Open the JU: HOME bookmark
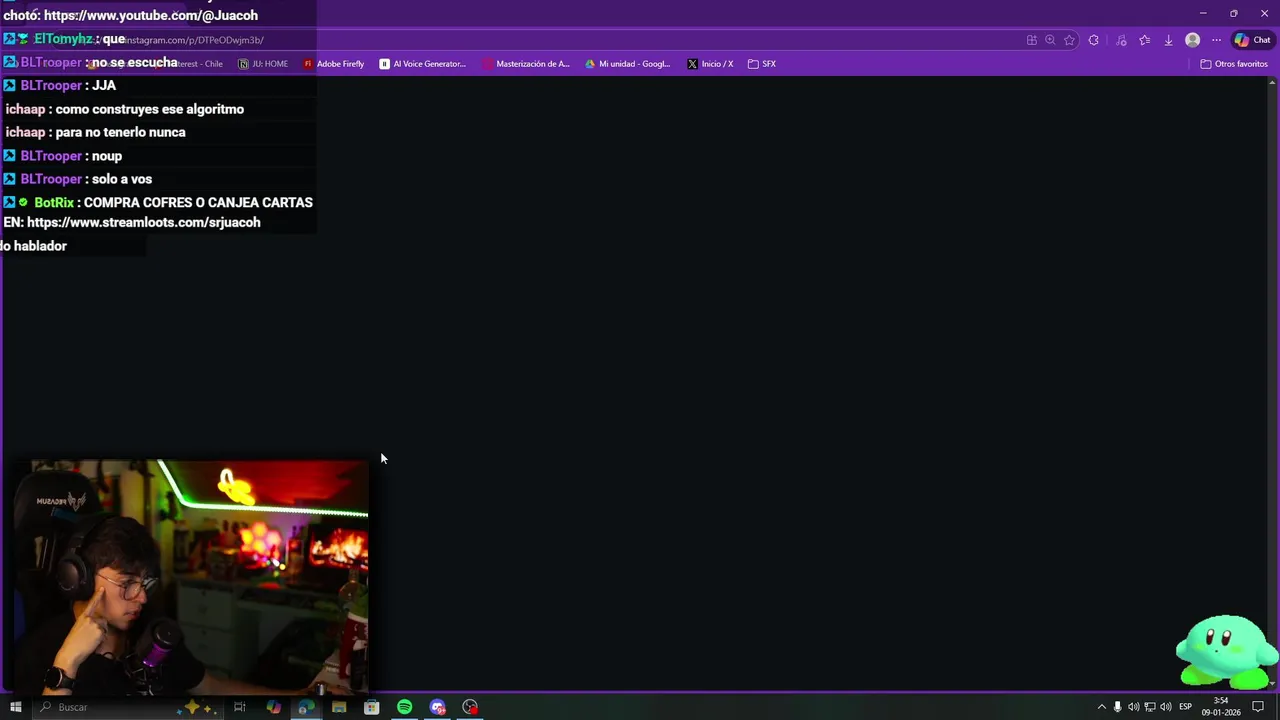This screenshot has width=1280, height=720. pos(263,64)
